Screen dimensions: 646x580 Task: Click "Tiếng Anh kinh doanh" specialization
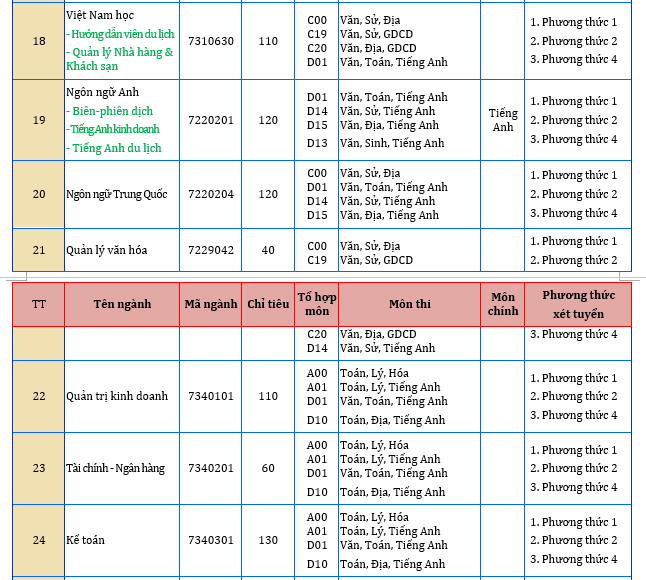(113, 129)
